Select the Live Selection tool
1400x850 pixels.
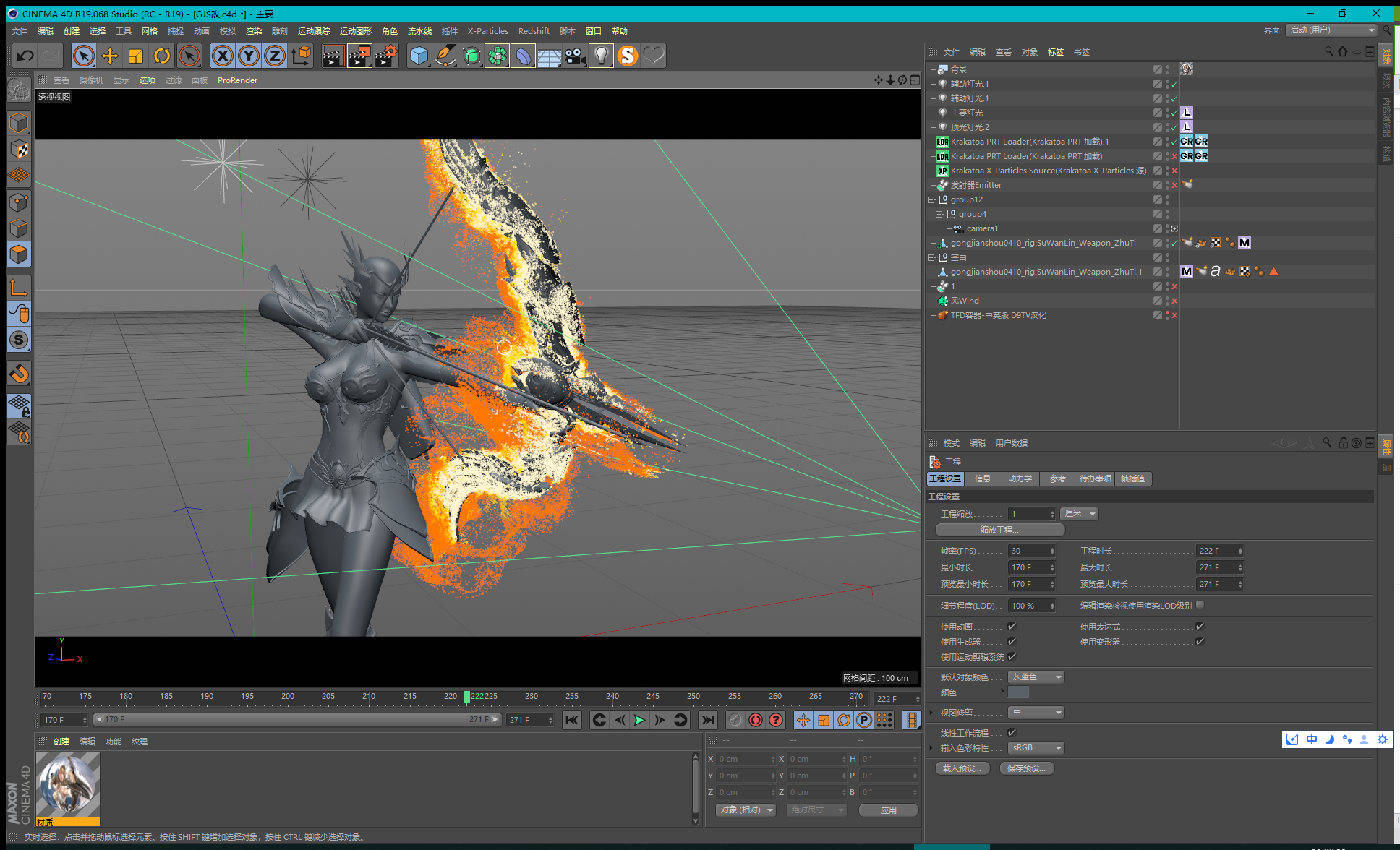tap(84, 56)
